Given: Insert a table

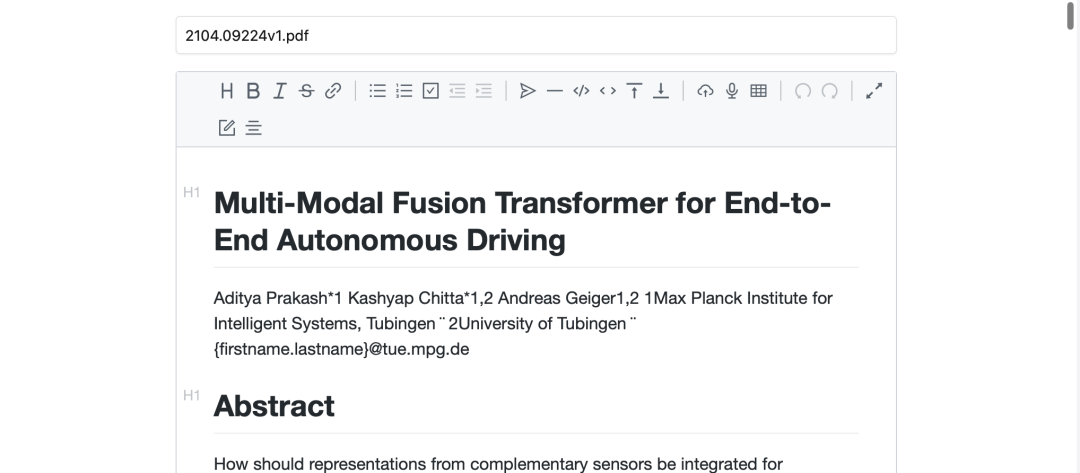Looking at the screenshot, I should tap(758, 91).
